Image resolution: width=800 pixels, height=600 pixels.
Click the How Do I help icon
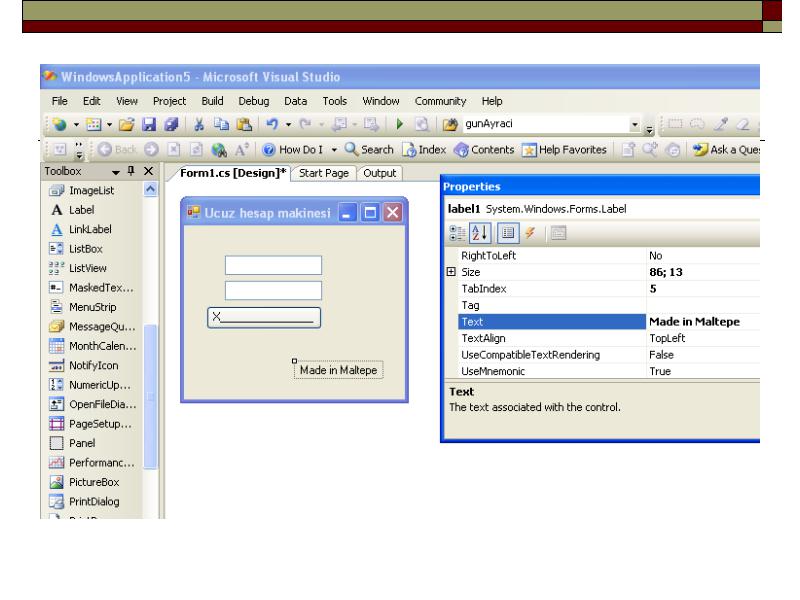point(269,149)
